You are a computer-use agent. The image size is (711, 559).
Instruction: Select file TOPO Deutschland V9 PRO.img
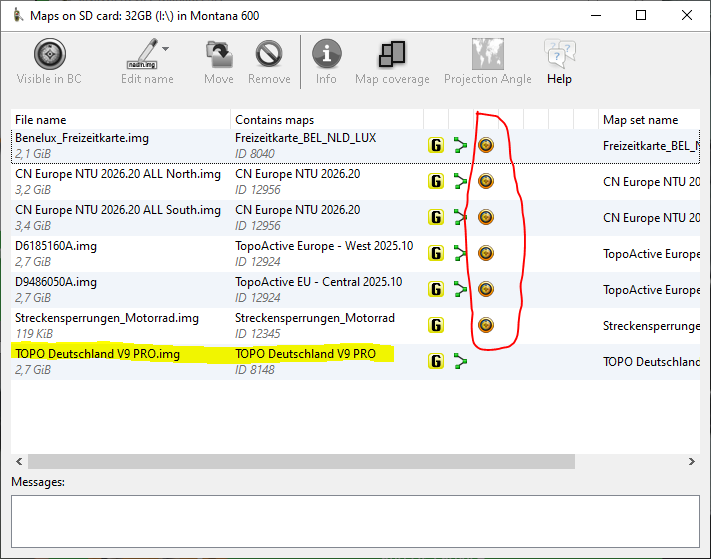(97, 354)
